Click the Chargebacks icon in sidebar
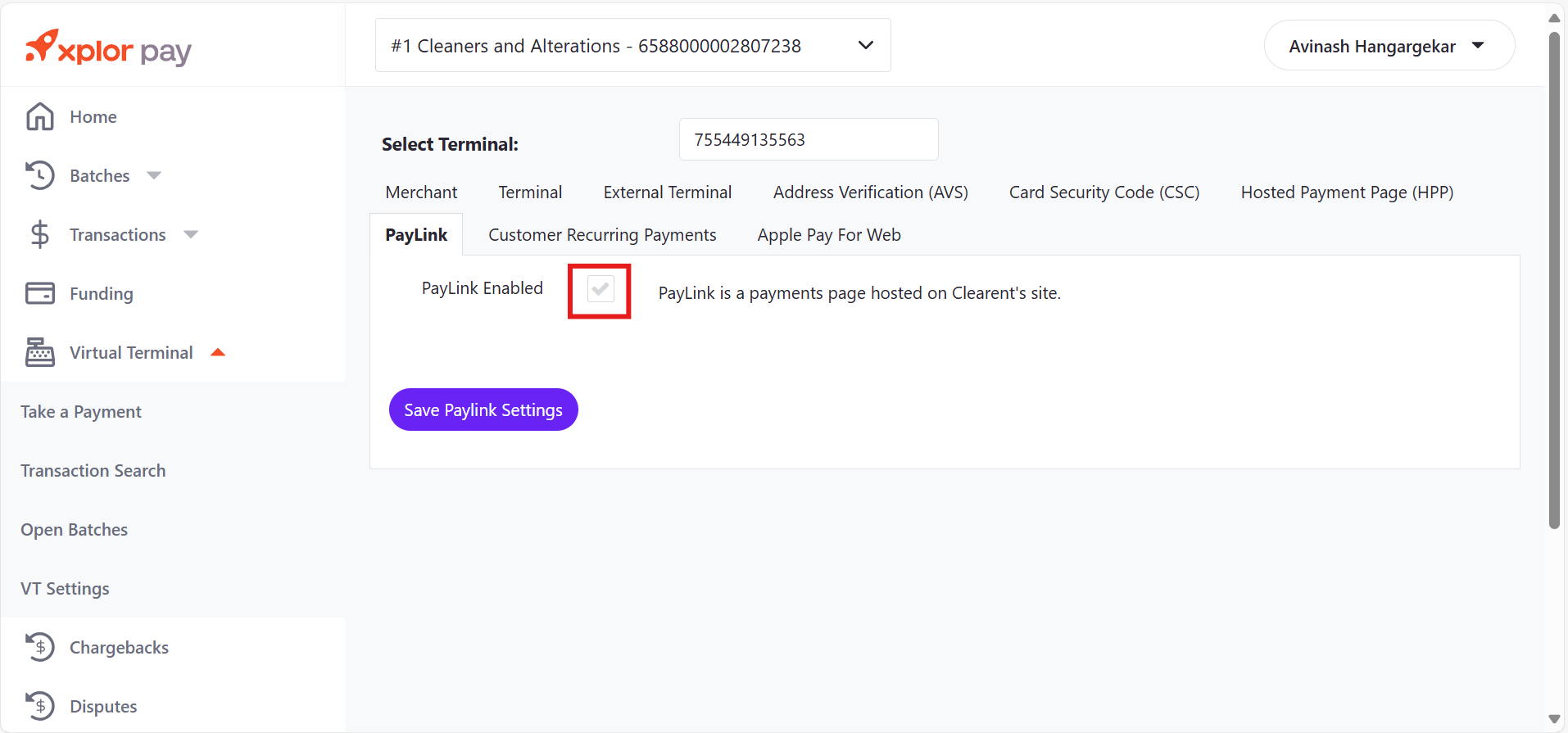 tap(39, 647)
